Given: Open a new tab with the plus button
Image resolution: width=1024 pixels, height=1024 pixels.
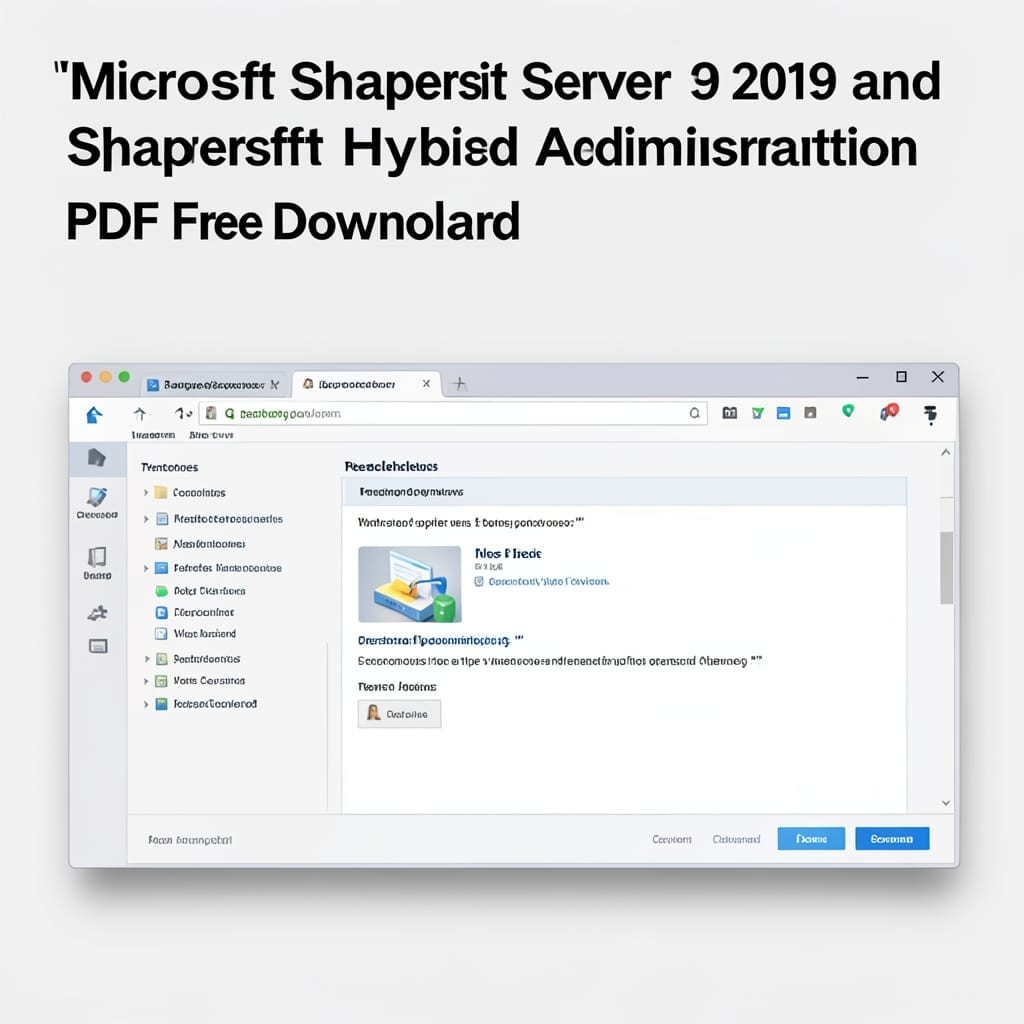Looking at the screenshot, I should 460,384.
